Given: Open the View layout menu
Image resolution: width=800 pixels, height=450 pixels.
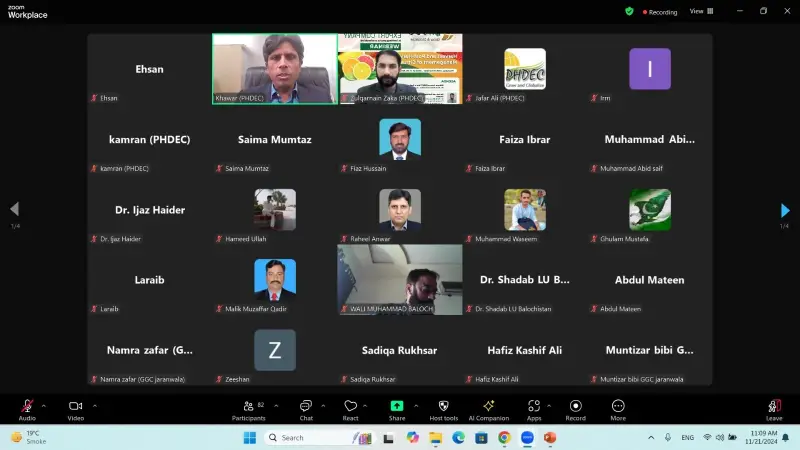Looking at the screenshot, I should point(699,11).
